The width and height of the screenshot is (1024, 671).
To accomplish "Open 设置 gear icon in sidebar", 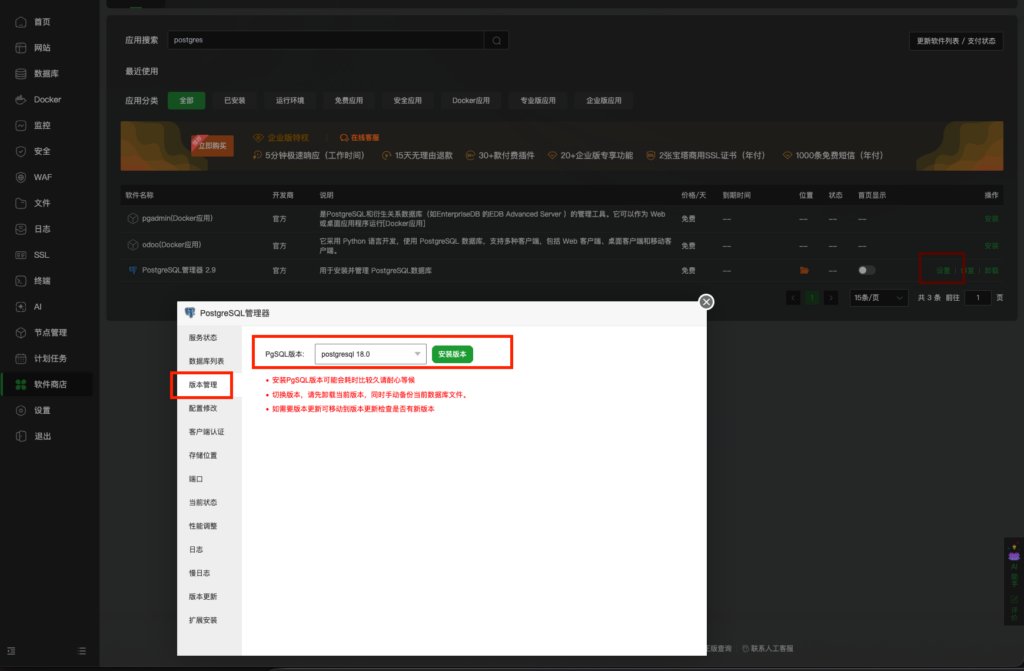I will click(21, 410).
